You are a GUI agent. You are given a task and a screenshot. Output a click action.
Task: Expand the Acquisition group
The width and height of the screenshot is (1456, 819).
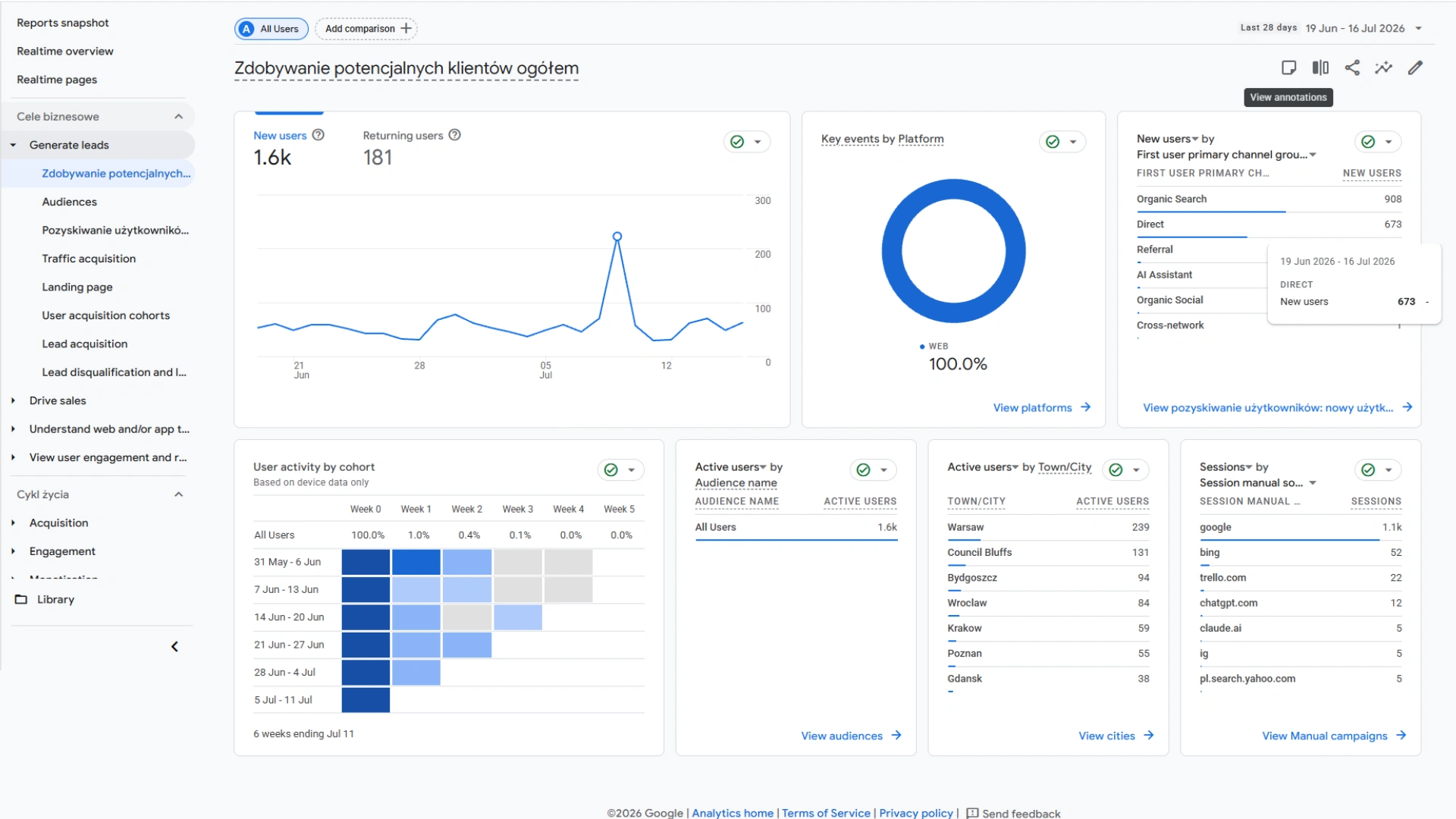pyautogui.click(x=13, y=522)
